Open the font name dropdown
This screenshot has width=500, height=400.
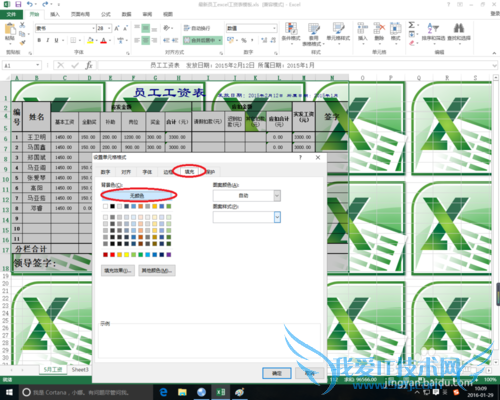(93, 28)
